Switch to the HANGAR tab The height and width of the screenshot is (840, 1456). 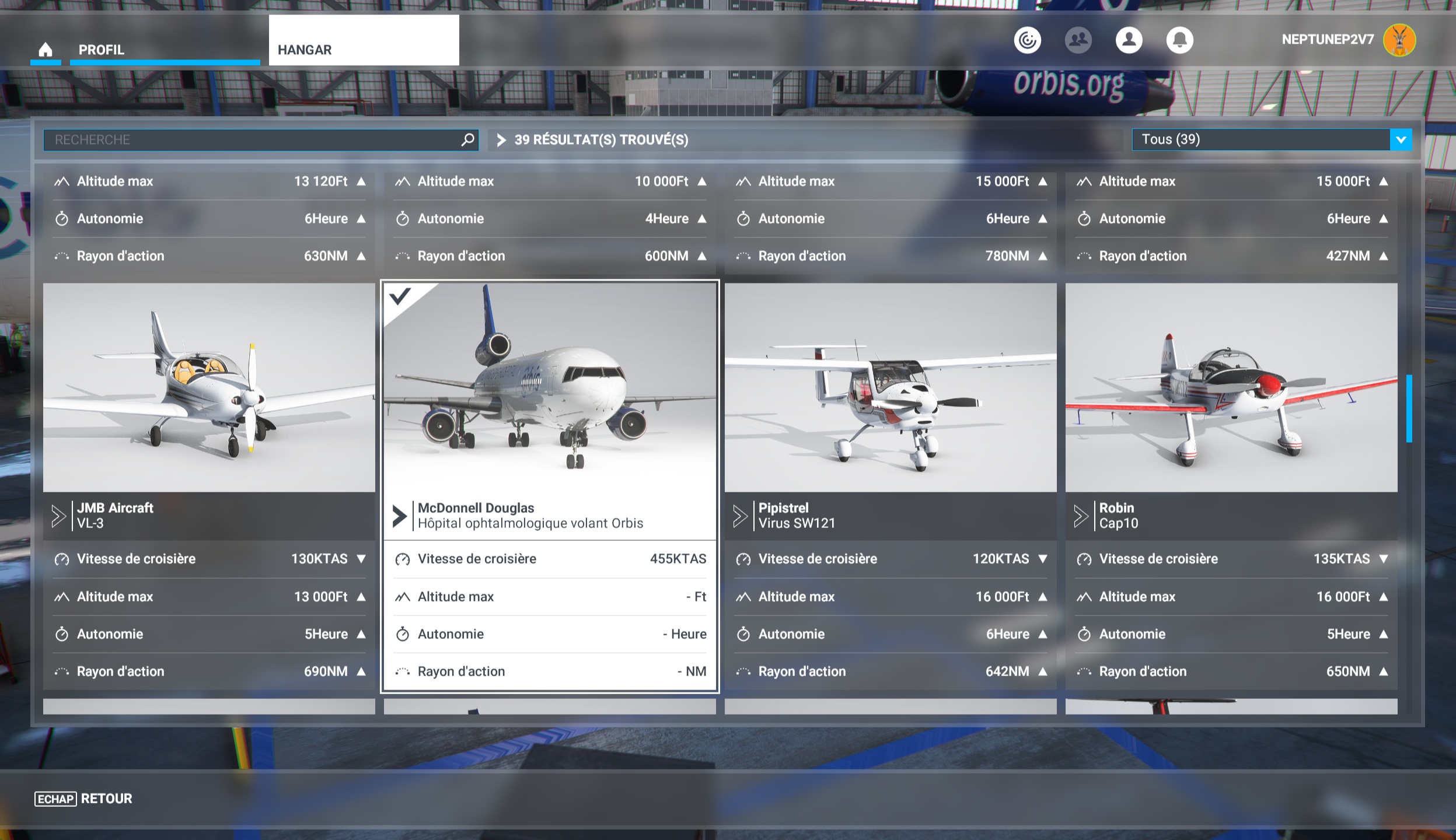tap(364, 40)
